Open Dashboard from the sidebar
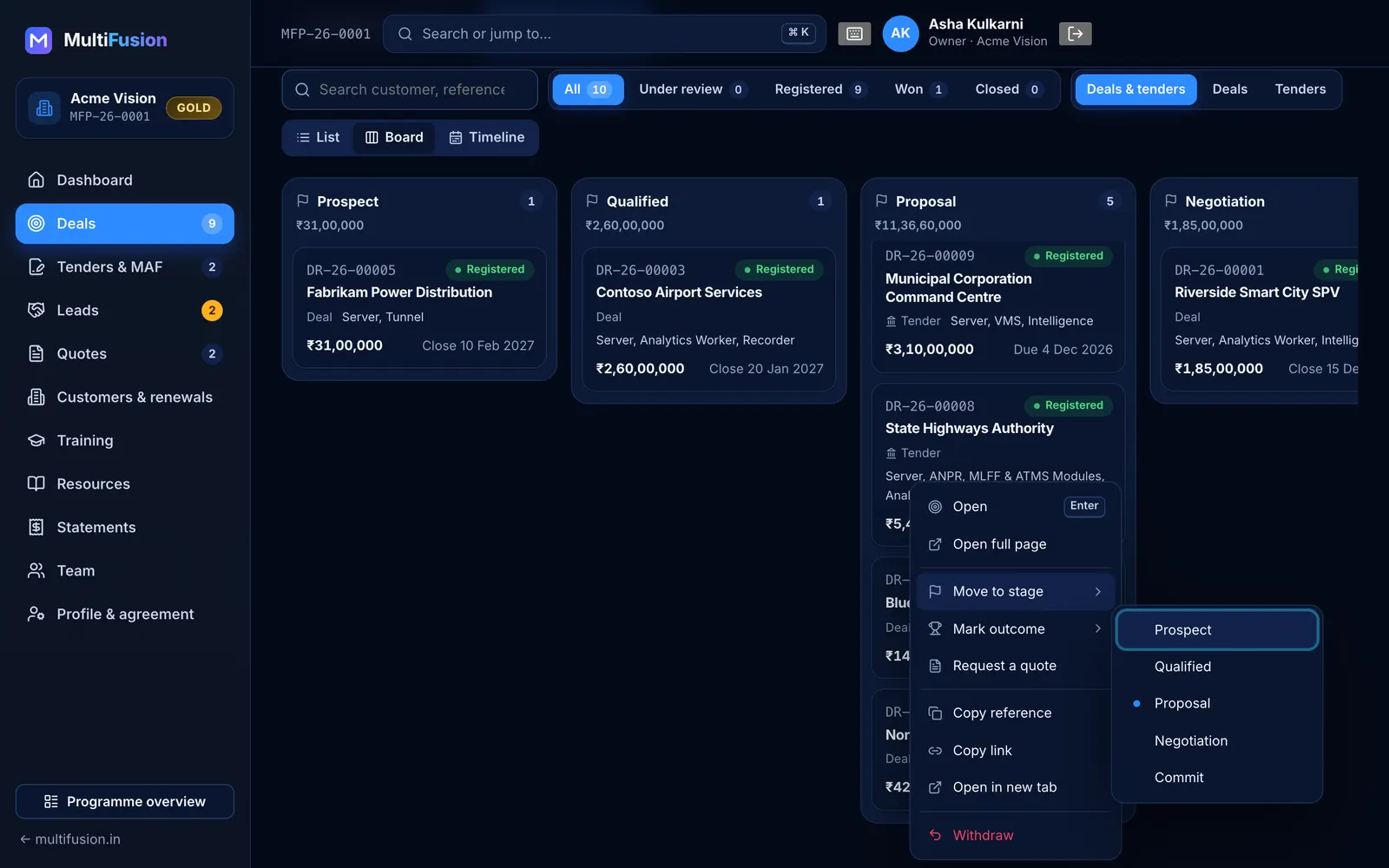1389x868 pixels. 125,181
